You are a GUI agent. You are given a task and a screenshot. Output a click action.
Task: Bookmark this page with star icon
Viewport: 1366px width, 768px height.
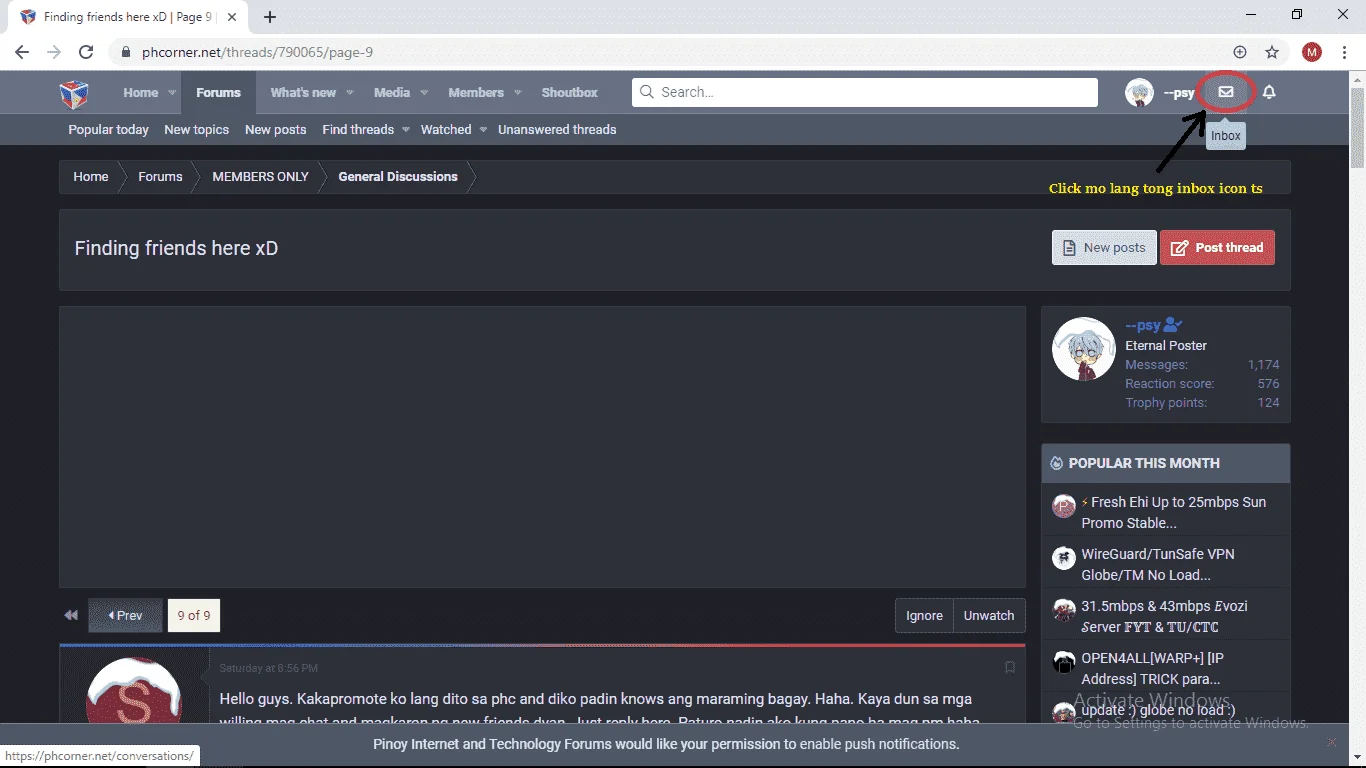pos(1272,52)
